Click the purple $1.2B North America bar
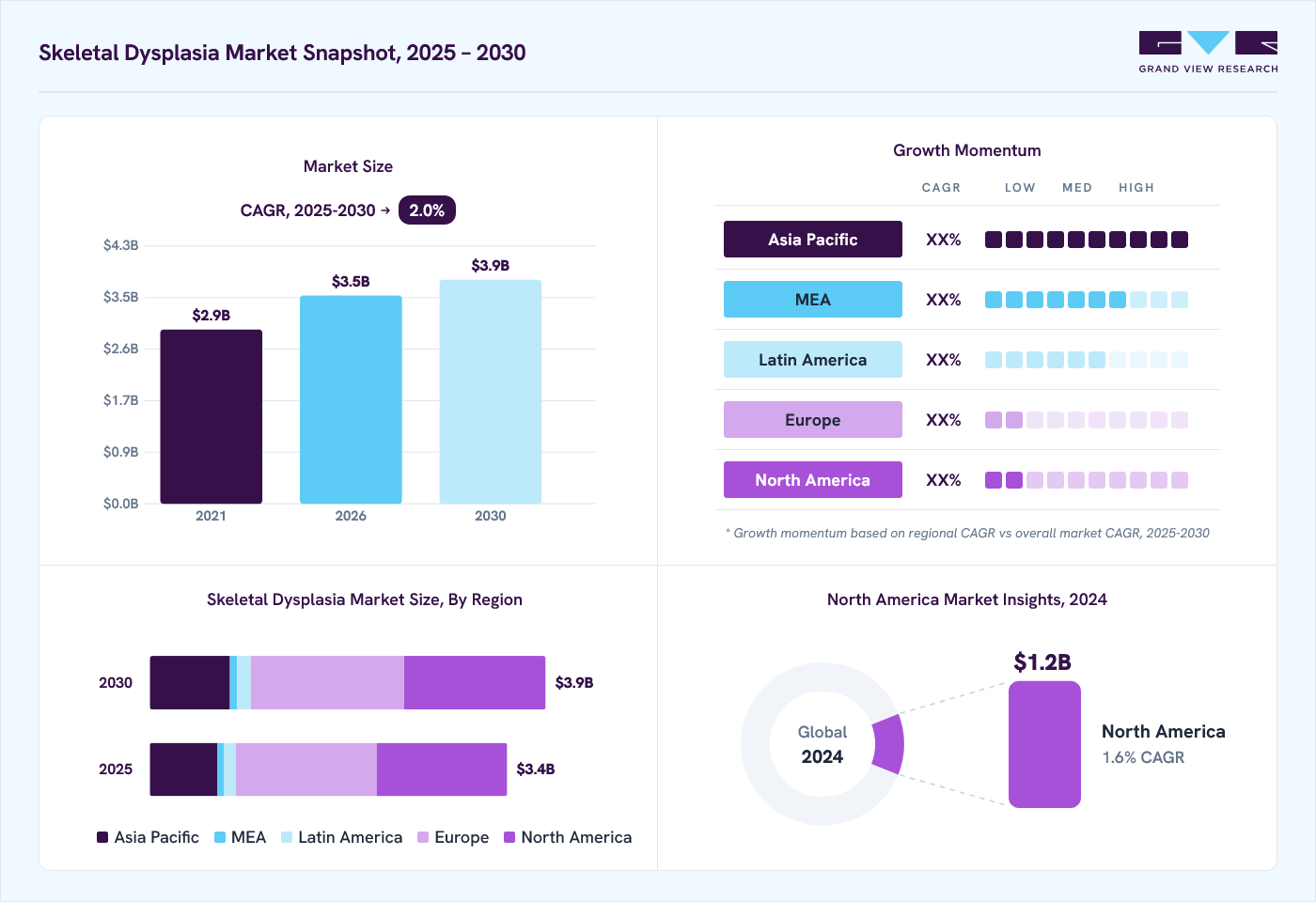 [1044, 744]
